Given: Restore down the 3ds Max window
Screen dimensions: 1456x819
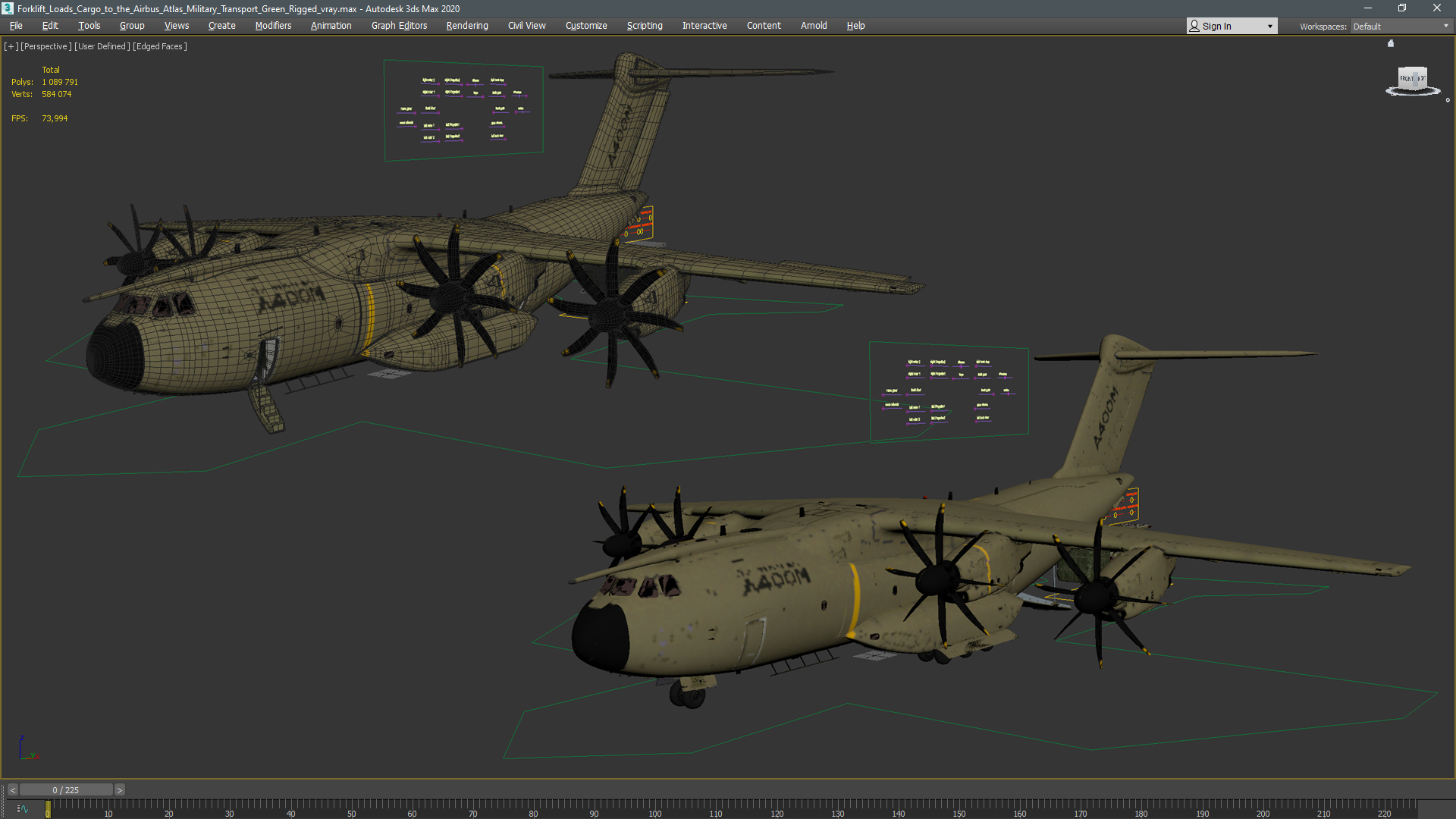Looking at the screenshot, I should click(1402, 8).
